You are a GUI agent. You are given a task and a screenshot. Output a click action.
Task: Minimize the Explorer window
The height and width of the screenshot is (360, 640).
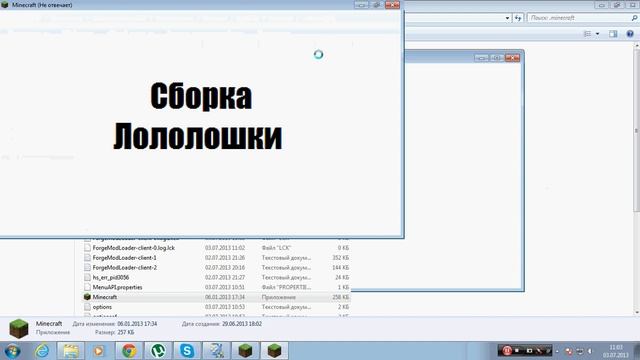pos(601,5)
